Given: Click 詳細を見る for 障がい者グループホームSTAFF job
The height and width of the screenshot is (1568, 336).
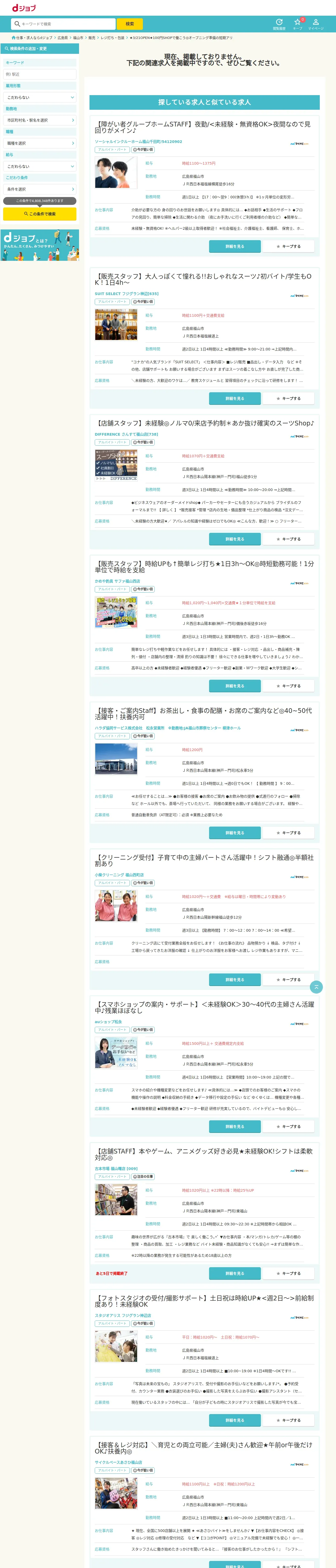Looking at the screenshot, I should point(235,246).
